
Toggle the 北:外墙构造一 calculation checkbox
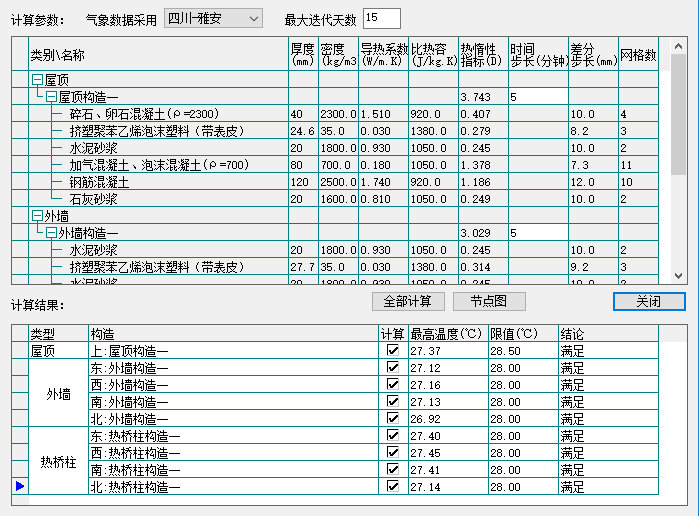click(x=393, y=419)
